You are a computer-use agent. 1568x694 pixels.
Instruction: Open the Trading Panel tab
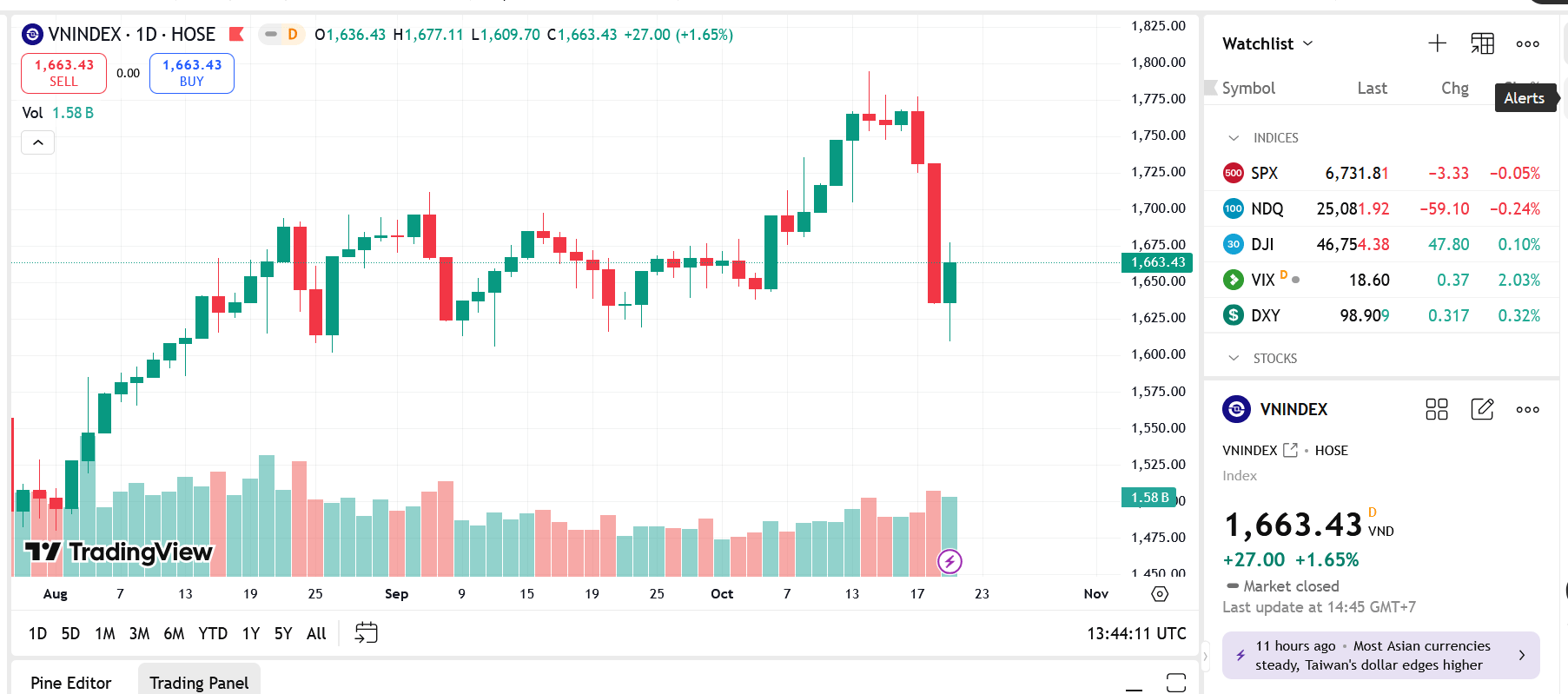pos(199,683)
